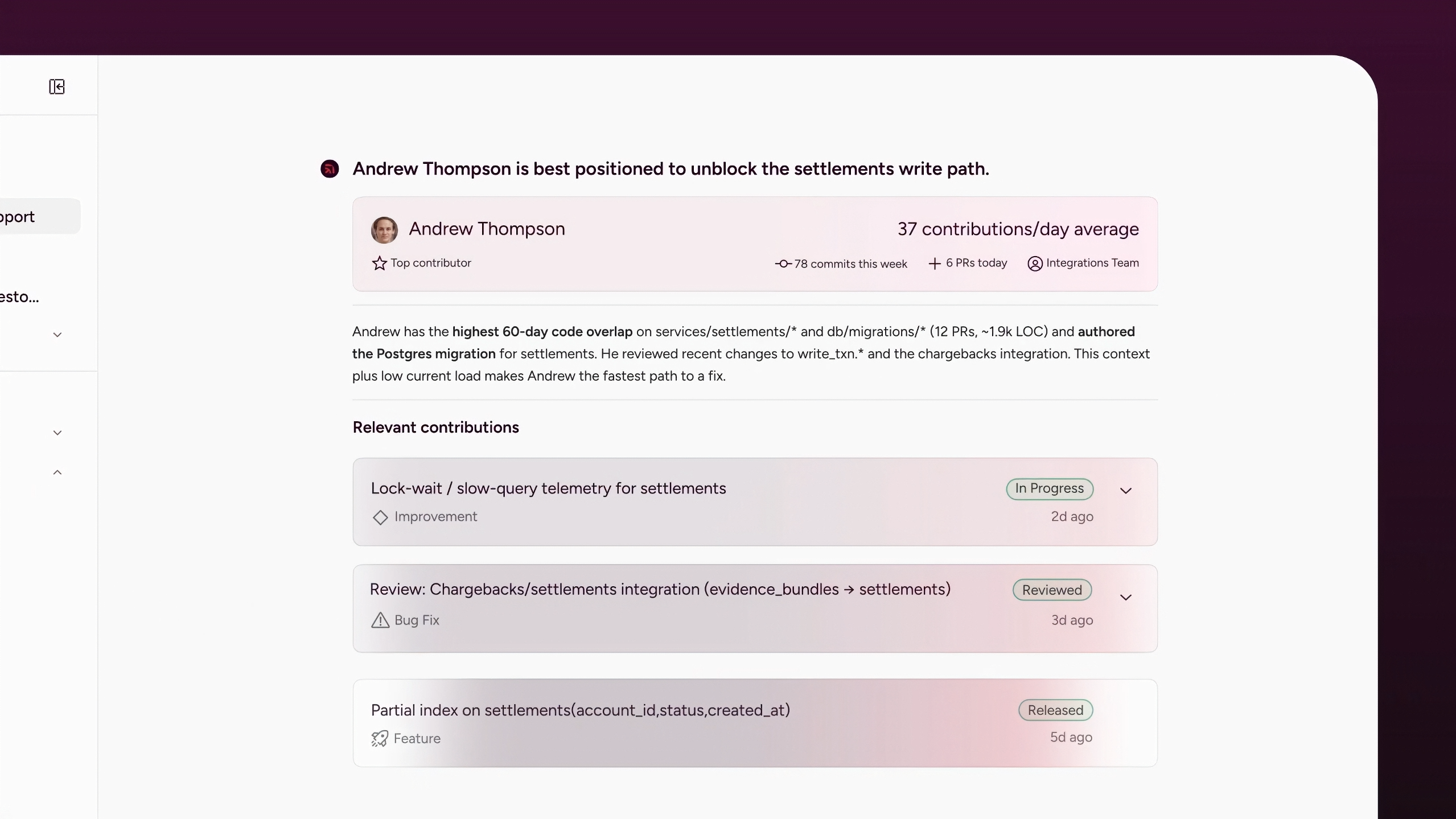The height and width of the screenshot is (819, 1456).
Task: Click the assistant logo beside the headline
Action: tap(330, 169)
